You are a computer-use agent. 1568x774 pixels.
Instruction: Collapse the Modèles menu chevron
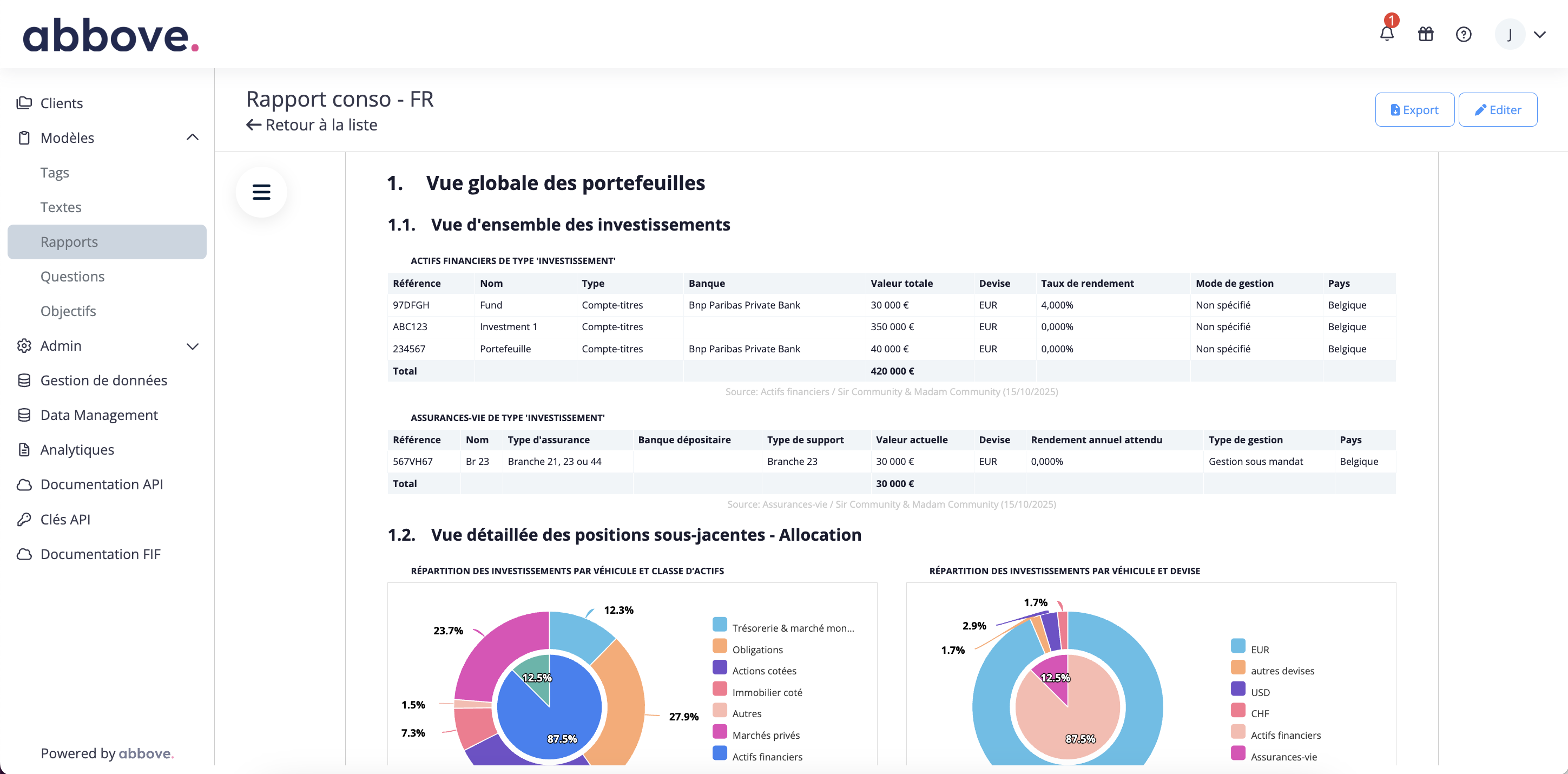193,137
